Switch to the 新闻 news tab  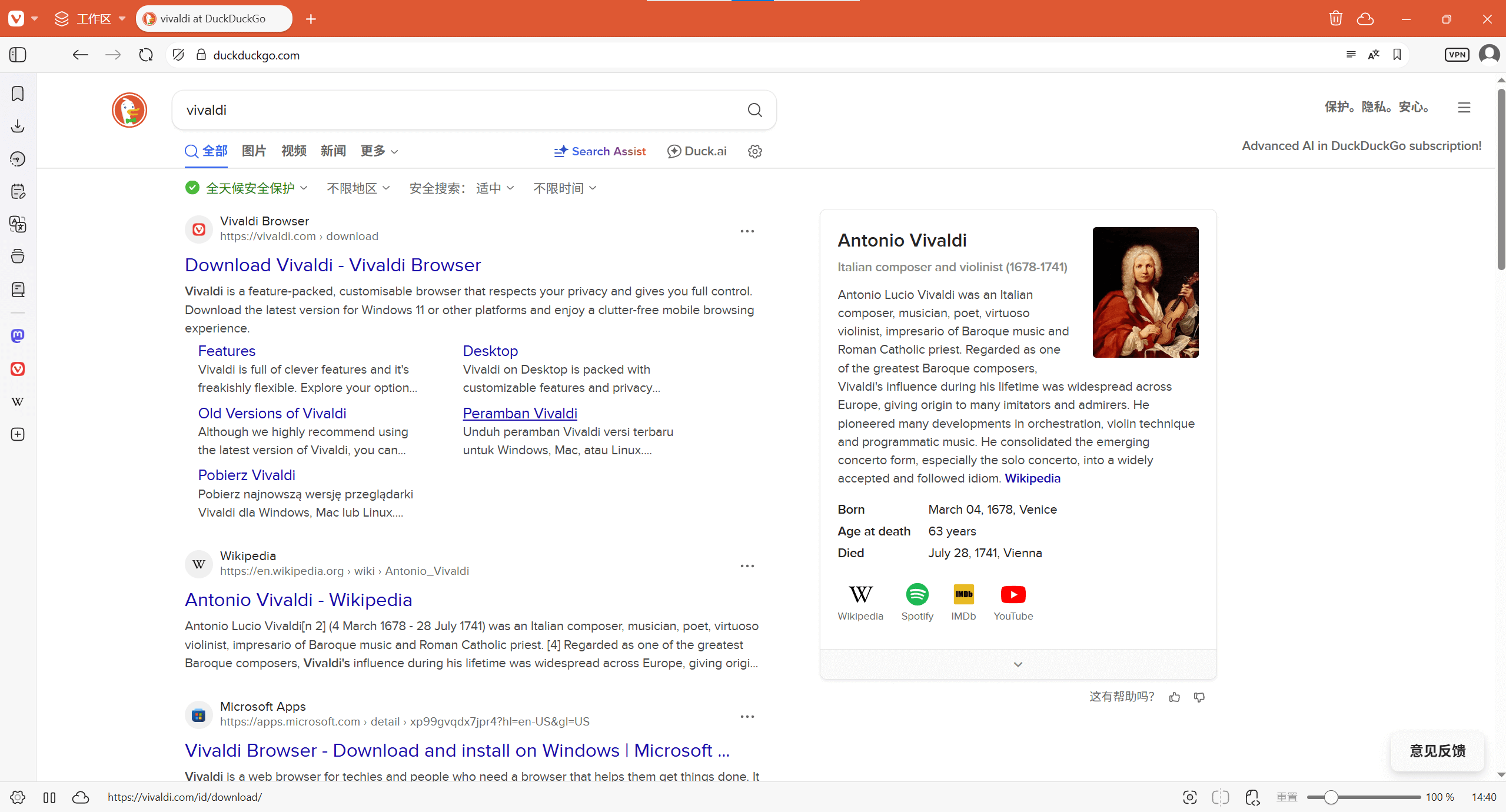[x=333, y=151]
